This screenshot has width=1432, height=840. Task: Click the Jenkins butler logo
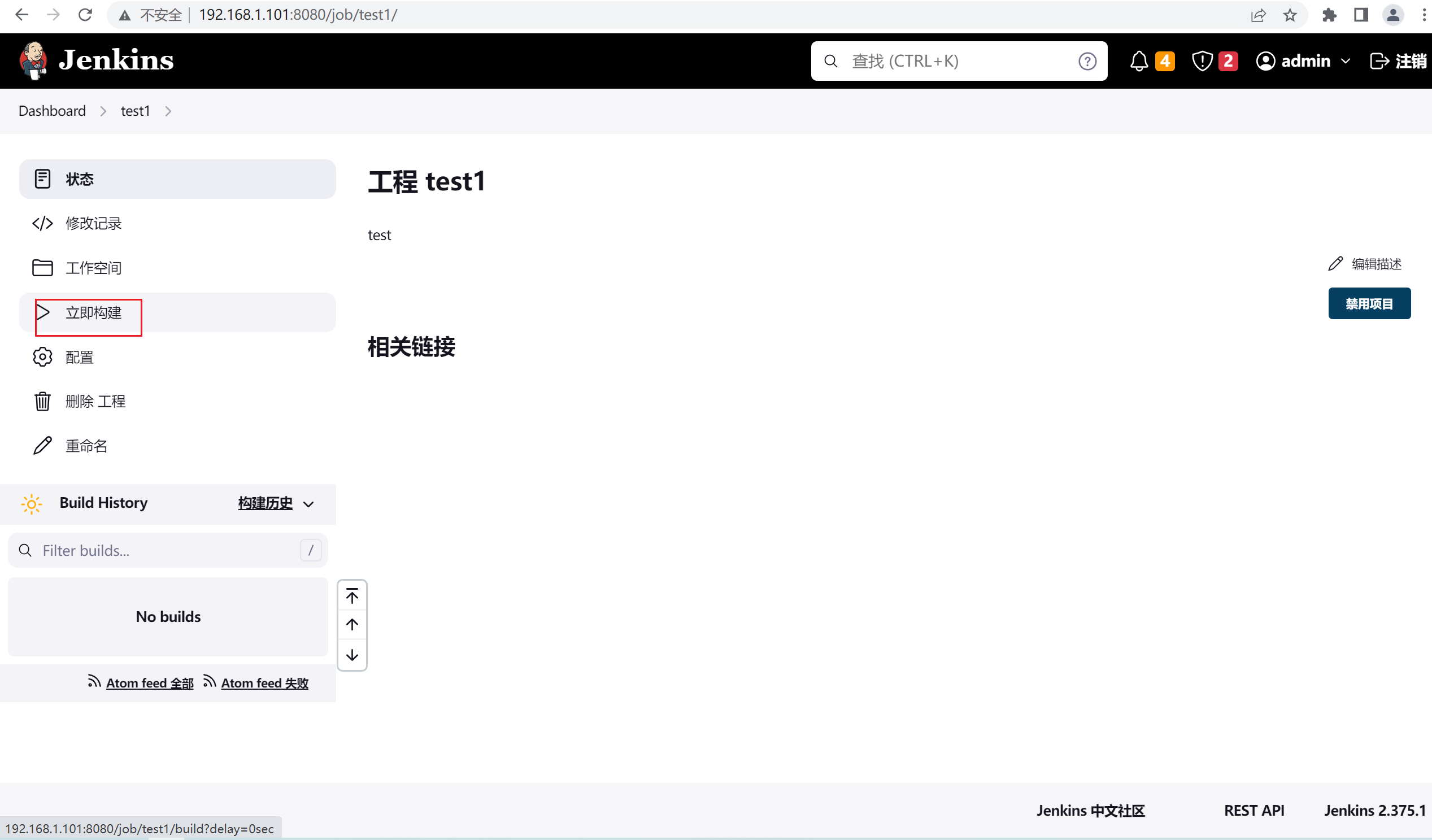(33, 60)
